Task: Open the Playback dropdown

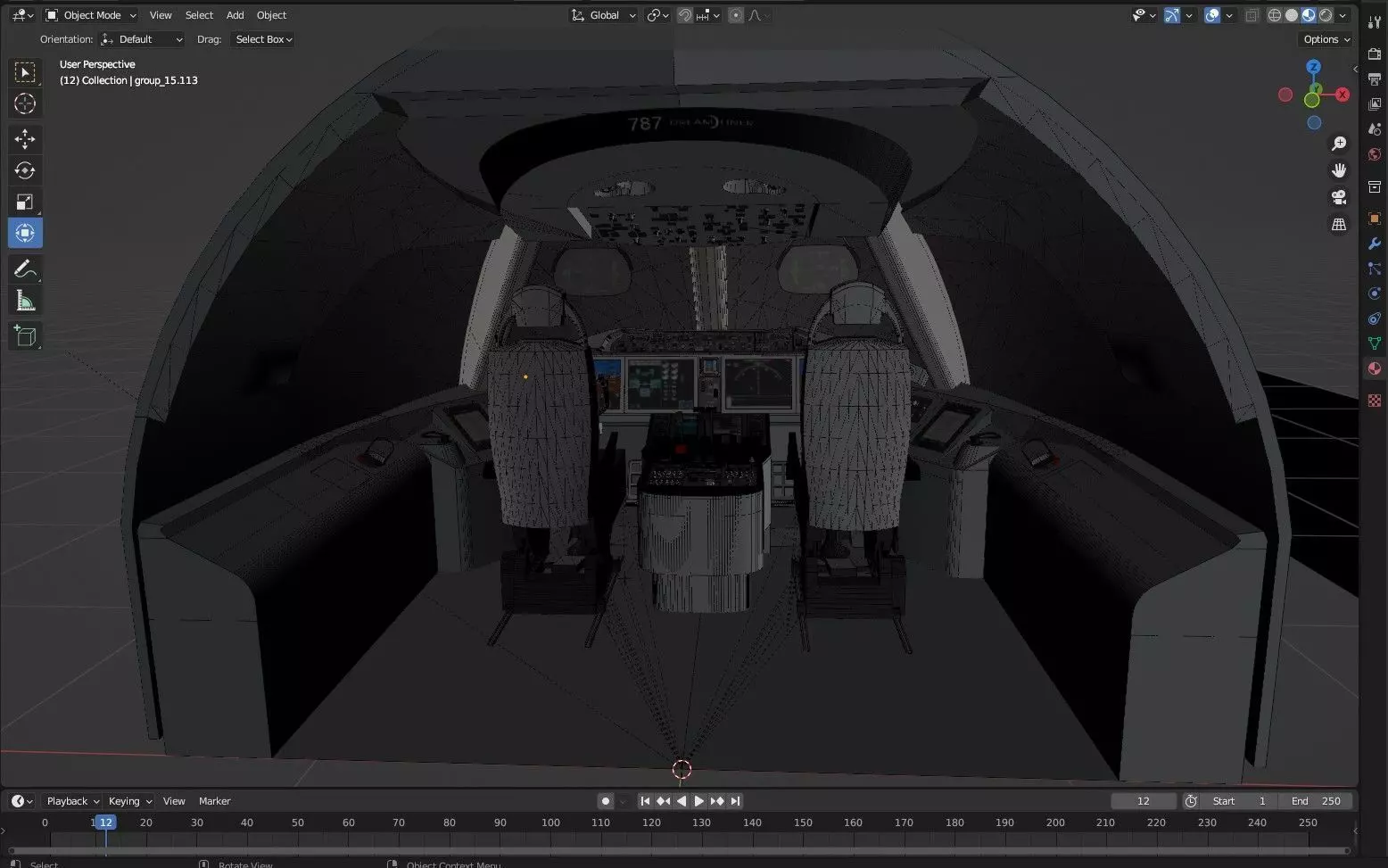Action: click(x=72, y=801)
